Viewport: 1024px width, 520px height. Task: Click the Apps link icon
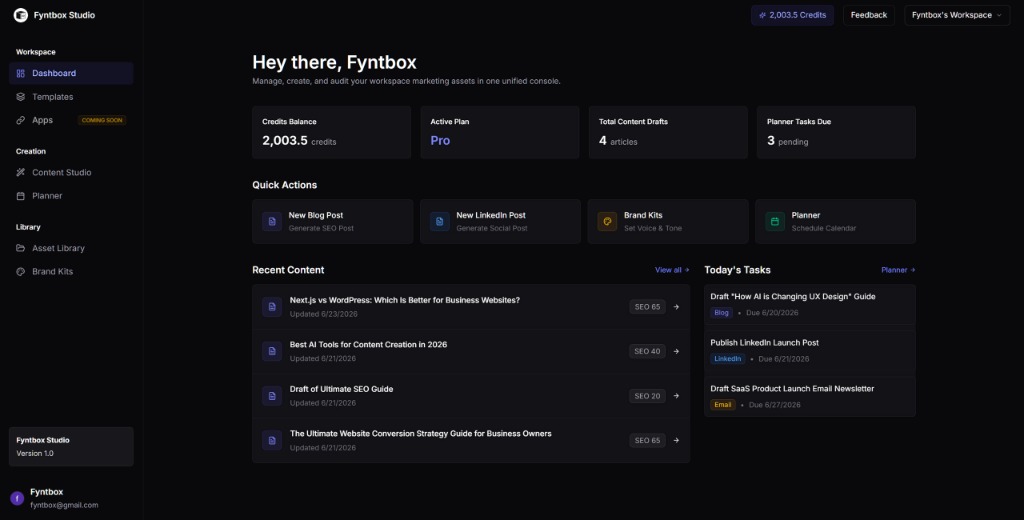(20, 120)
